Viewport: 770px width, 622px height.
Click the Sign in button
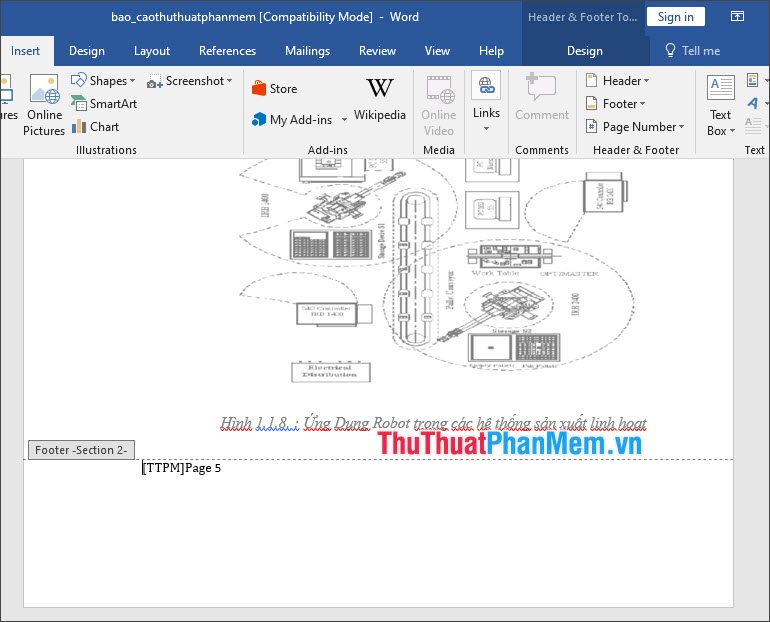tap(675, 17)
